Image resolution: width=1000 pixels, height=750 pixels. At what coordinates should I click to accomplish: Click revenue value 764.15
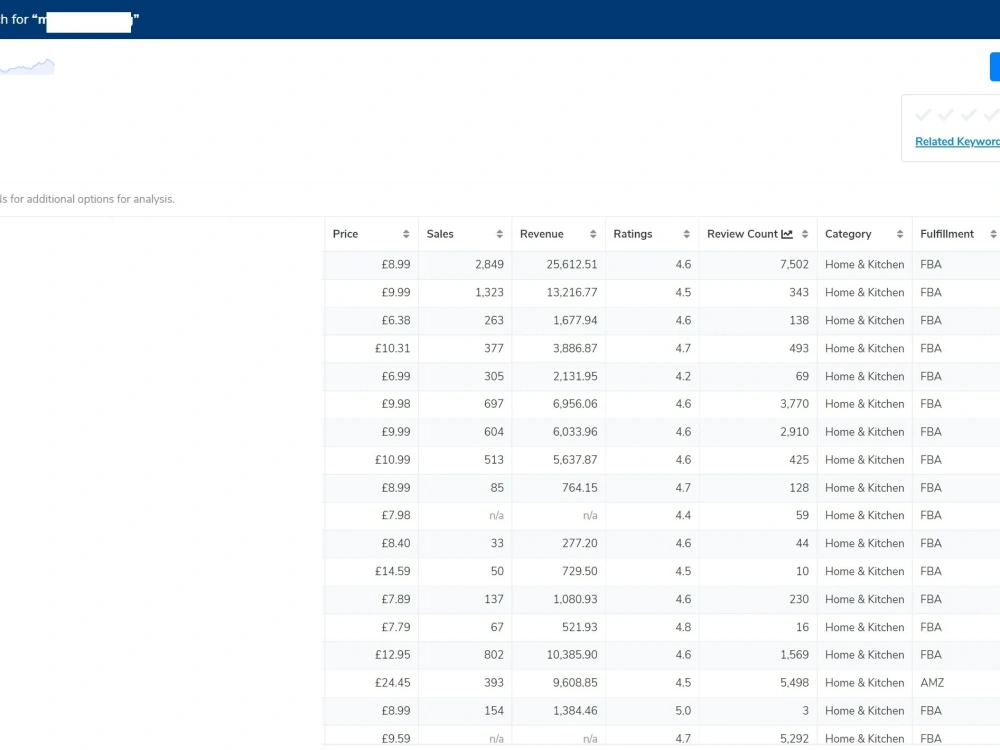[579, 488]
